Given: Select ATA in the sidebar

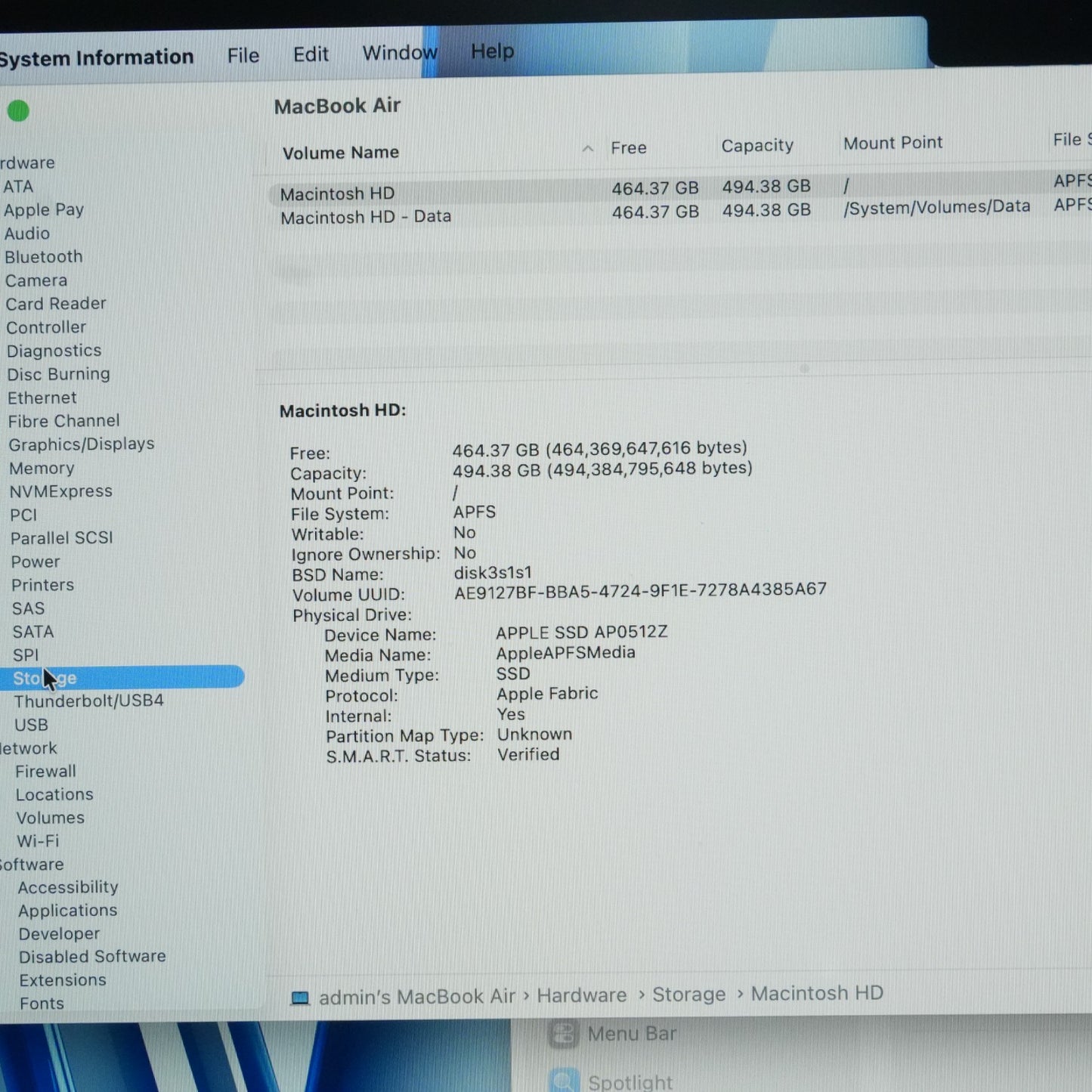Looking at the screenshot, I should click(x=18, y=187).
